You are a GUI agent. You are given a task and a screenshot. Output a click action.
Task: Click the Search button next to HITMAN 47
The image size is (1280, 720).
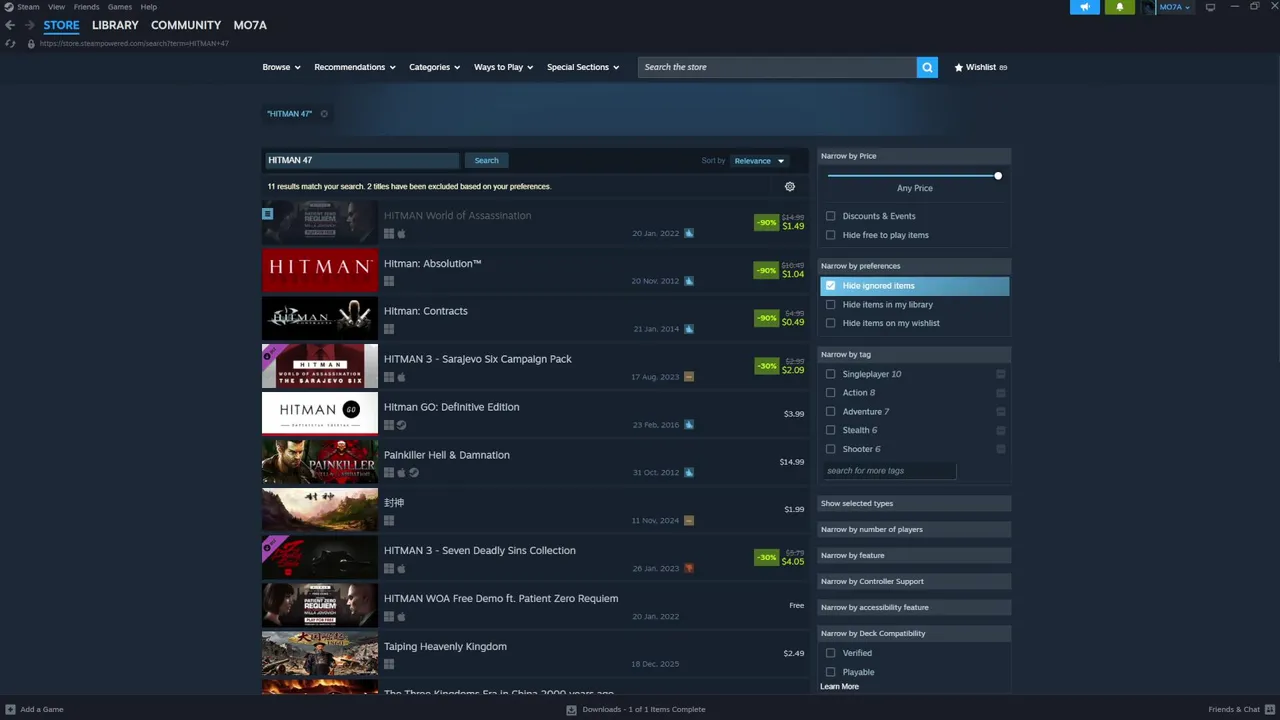[486, 160]
